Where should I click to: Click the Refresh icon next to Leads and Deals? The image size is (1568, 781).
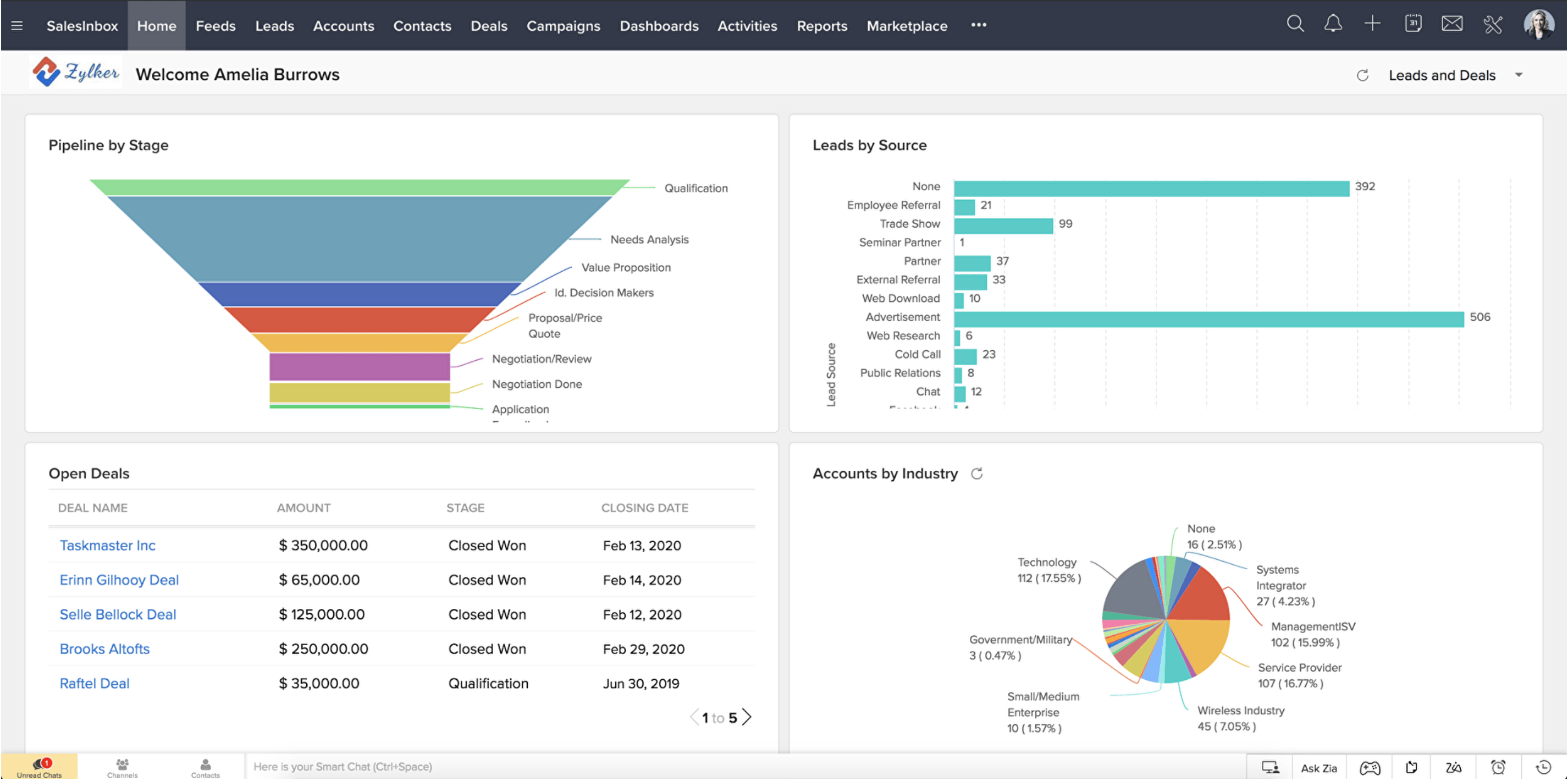click(1362, 75)
